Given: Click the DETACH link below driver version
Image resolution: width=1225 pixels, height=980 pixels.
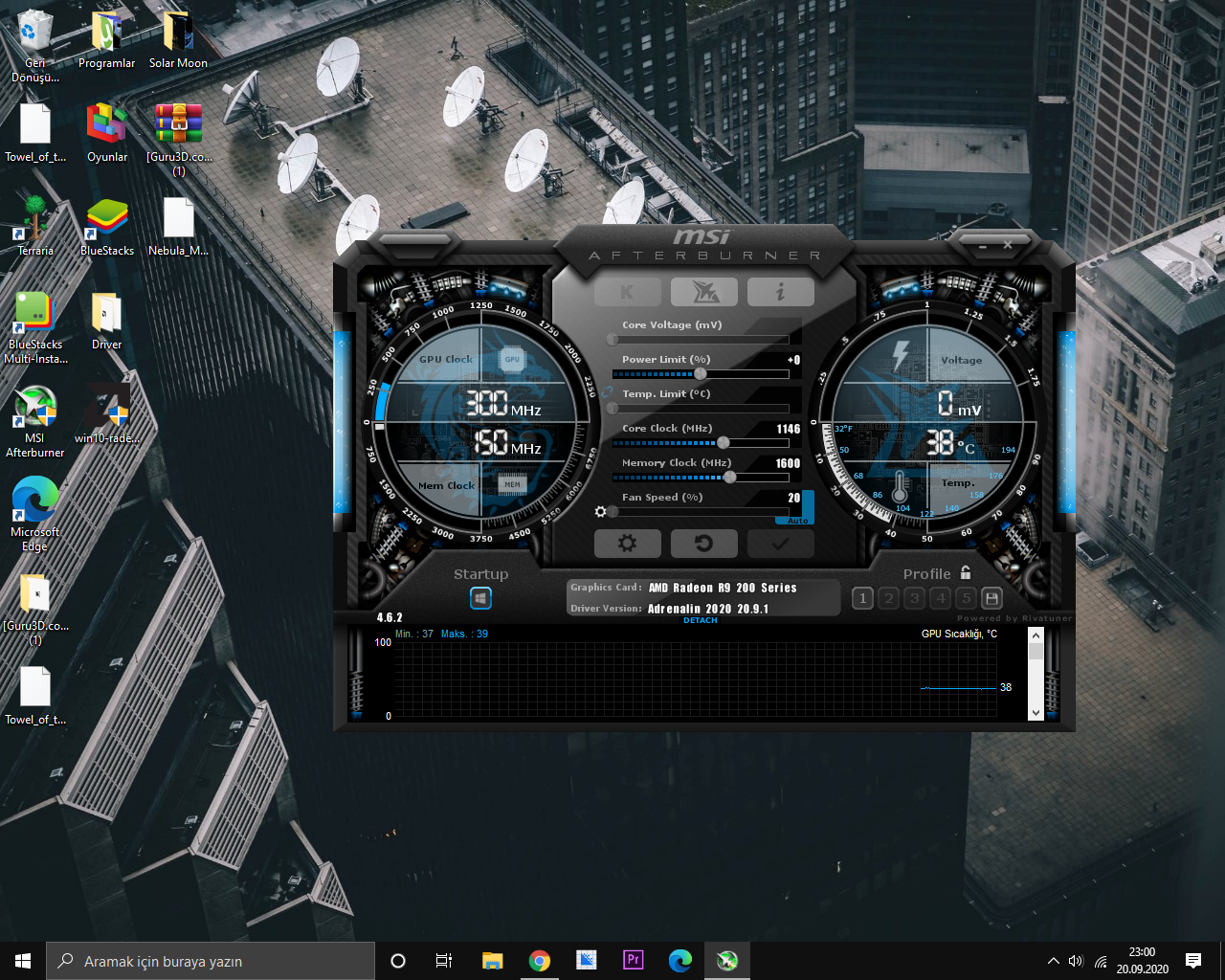Looking at the screenshot, I should [700, 620].
